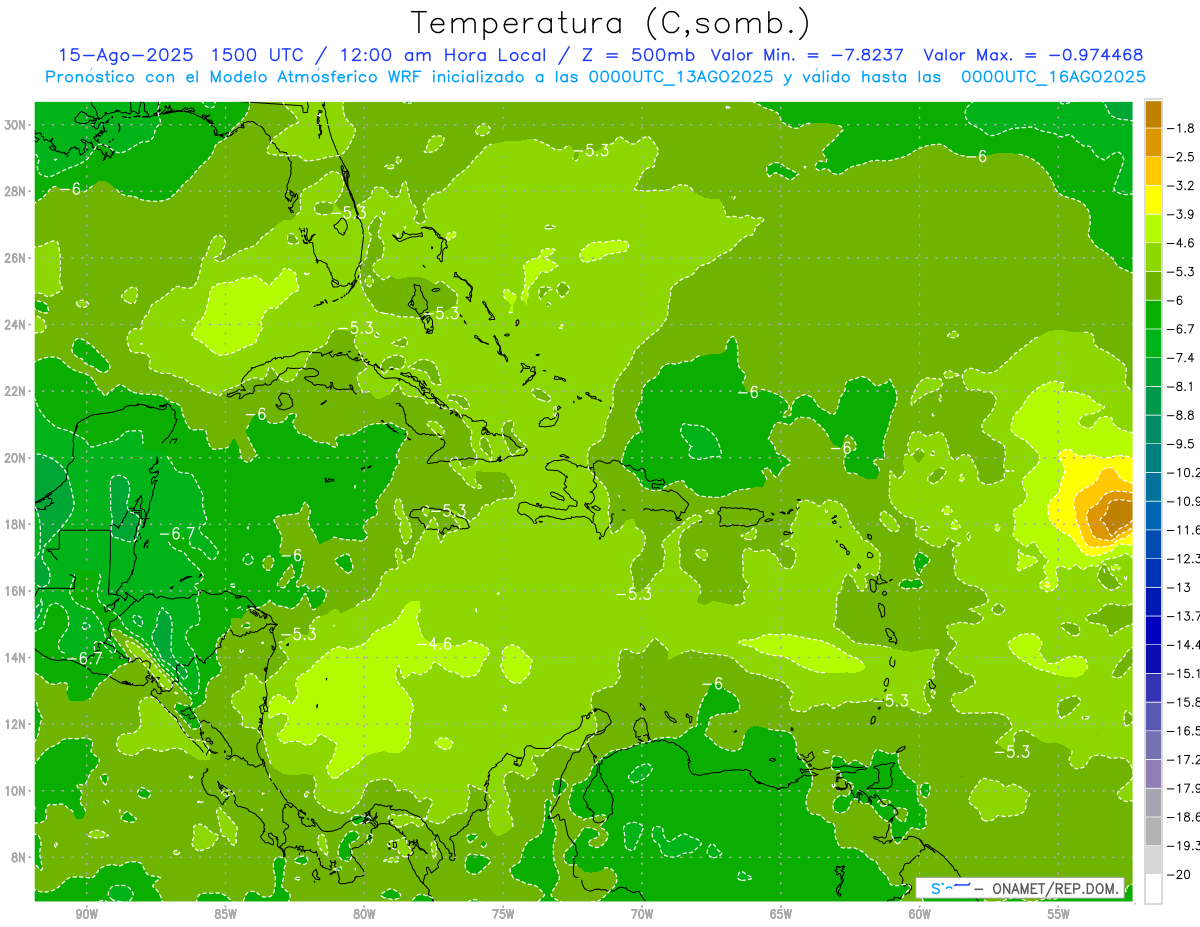The image size is (1200, 927).
Task: Click the legend label '-11.6'
Action: tap(1185, 530)
